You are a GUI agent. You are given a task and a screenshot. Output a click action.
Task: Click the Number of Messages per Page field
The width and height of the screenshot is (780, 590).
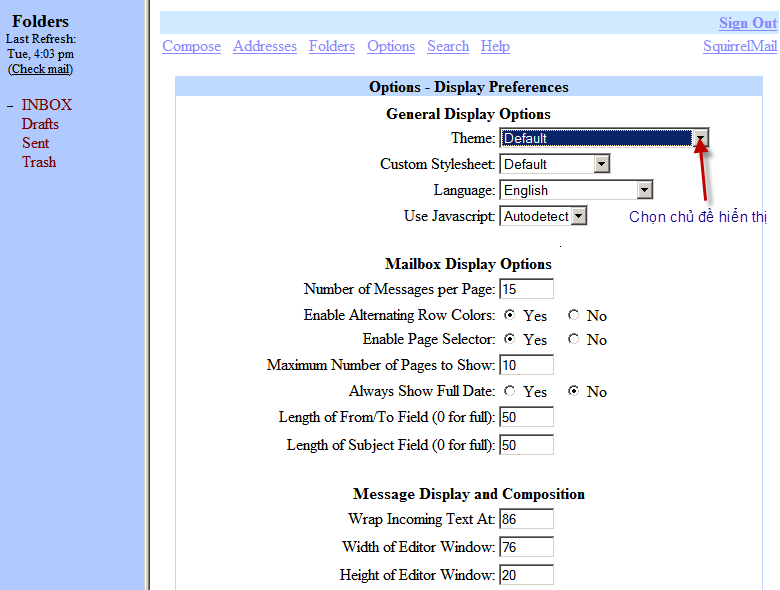(x=526, y=289)
